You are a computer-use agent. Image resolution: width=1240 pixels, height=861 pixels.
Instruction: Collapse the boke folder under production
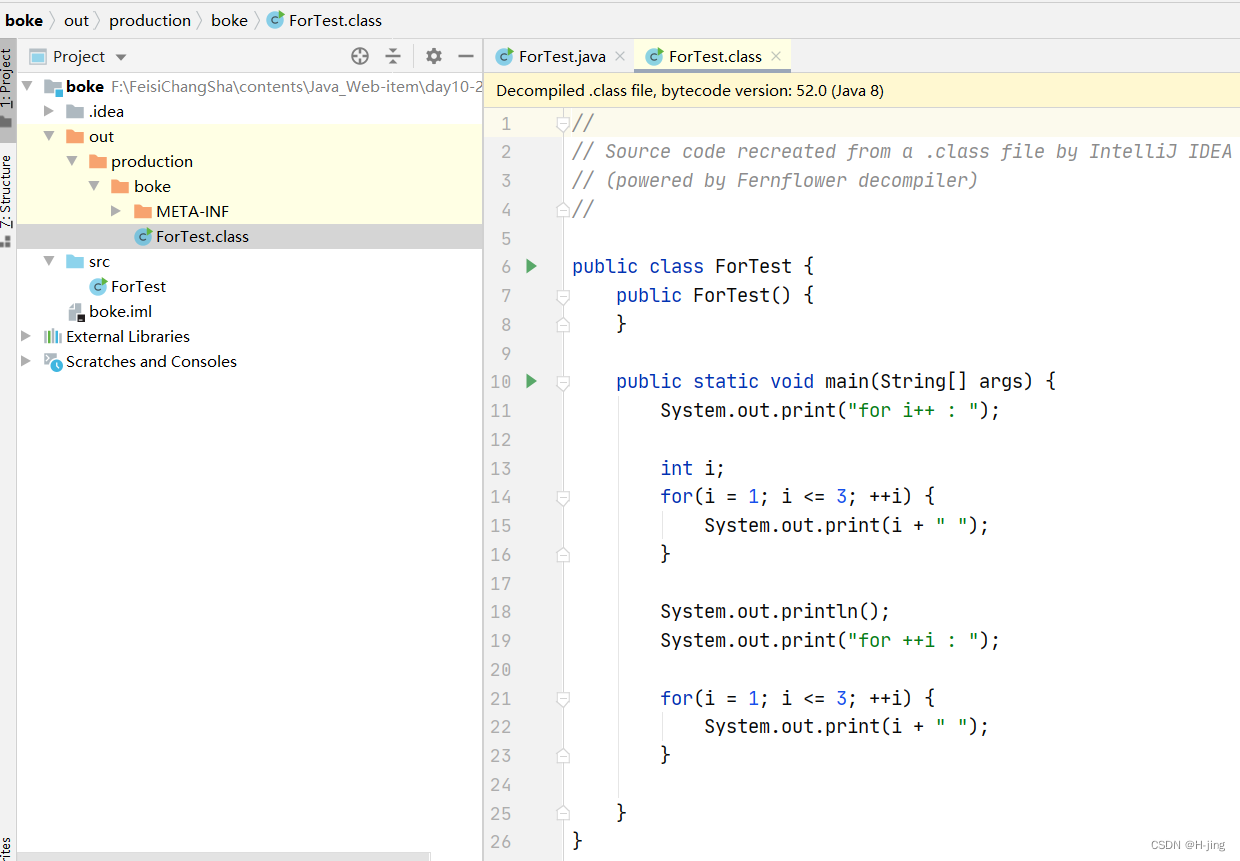pos(94,186)
